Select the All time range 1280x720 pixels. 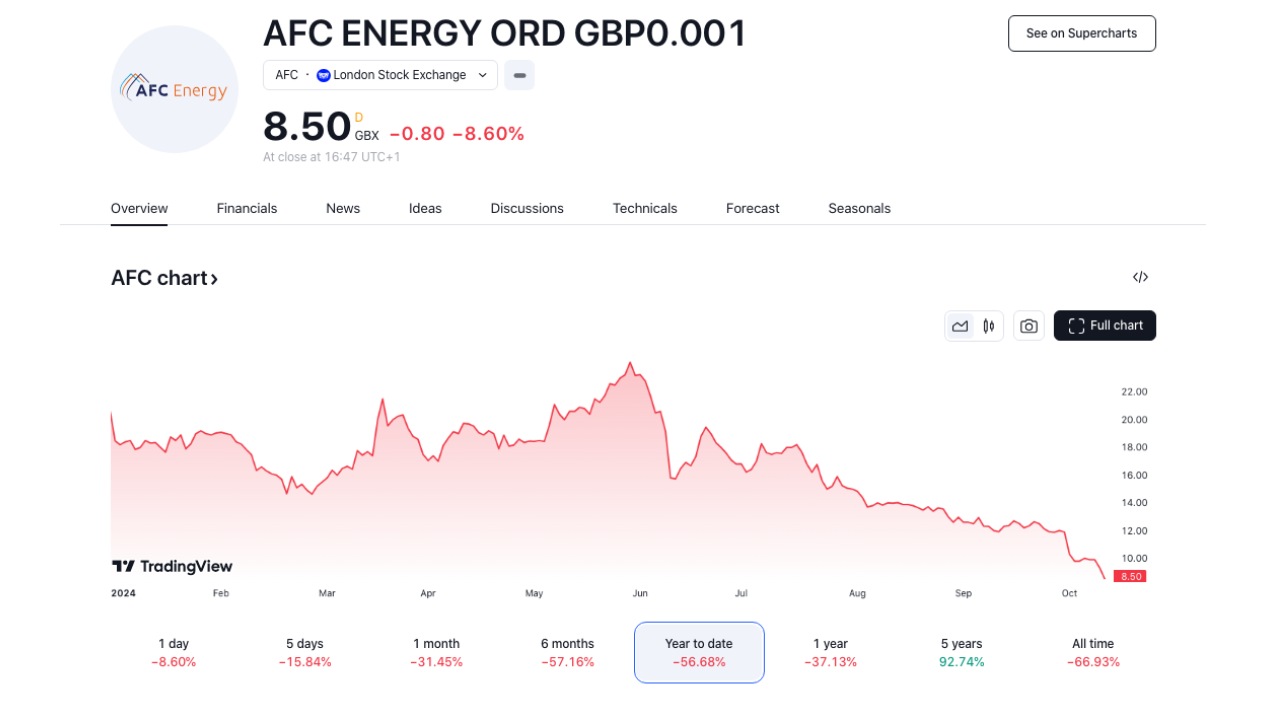[x=1093, y=652]
